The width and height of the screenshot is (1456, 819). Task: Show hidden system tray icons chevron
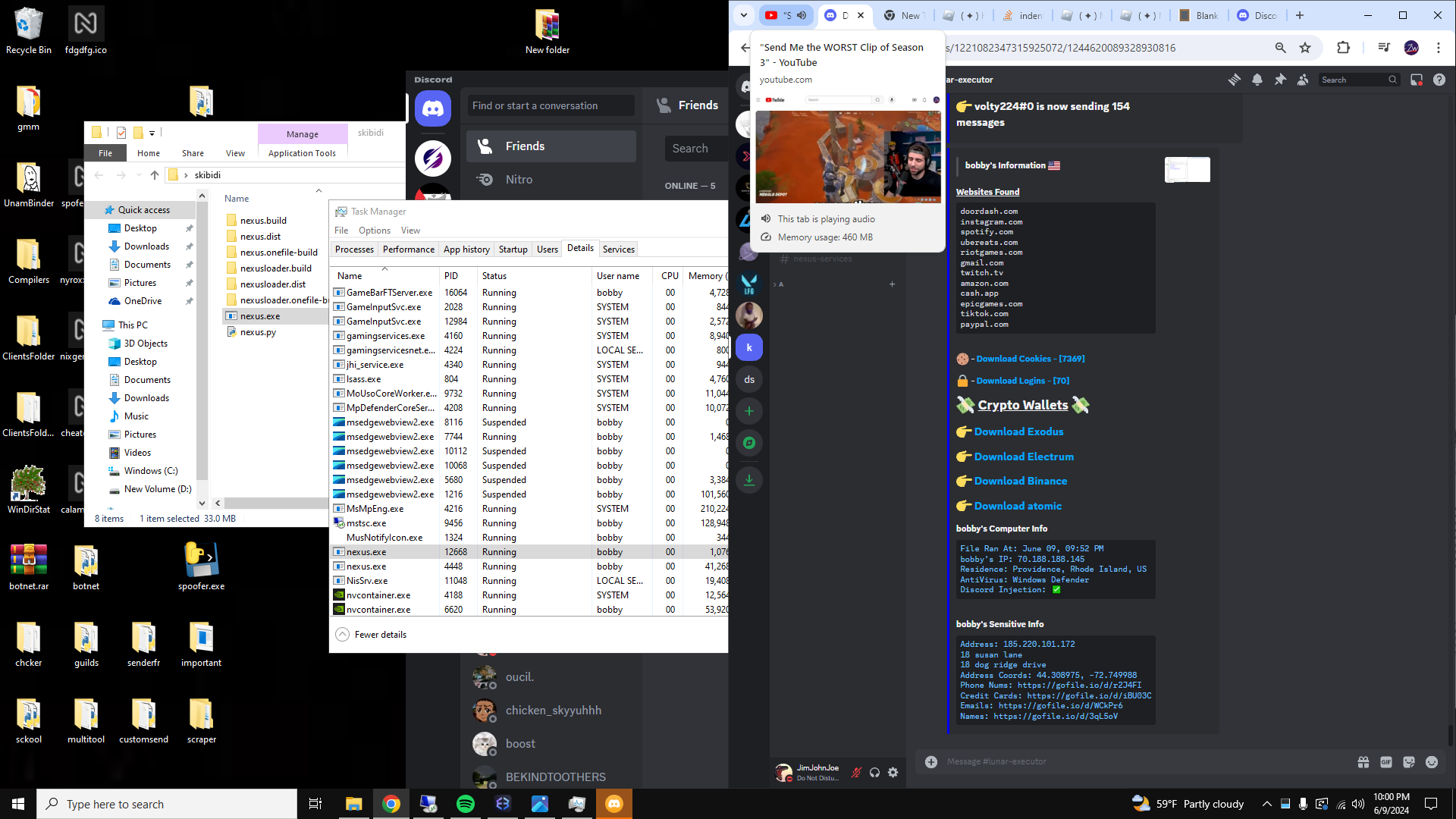point(1266,804)
